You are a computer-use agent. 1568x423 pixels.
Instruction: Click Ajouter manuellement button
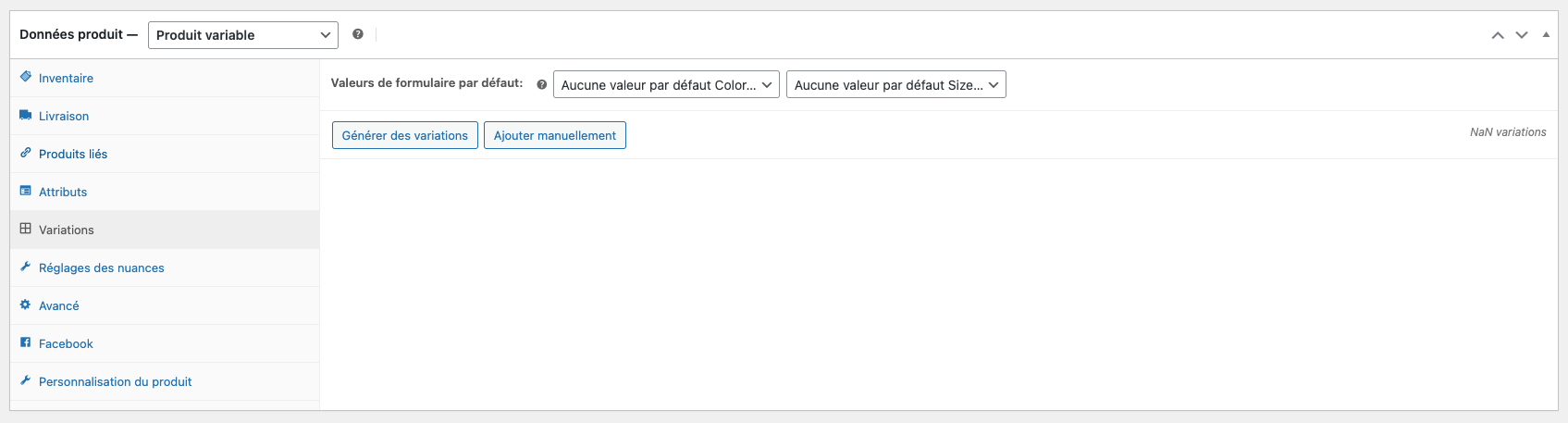pyautogui.click(x=555, y=135)
